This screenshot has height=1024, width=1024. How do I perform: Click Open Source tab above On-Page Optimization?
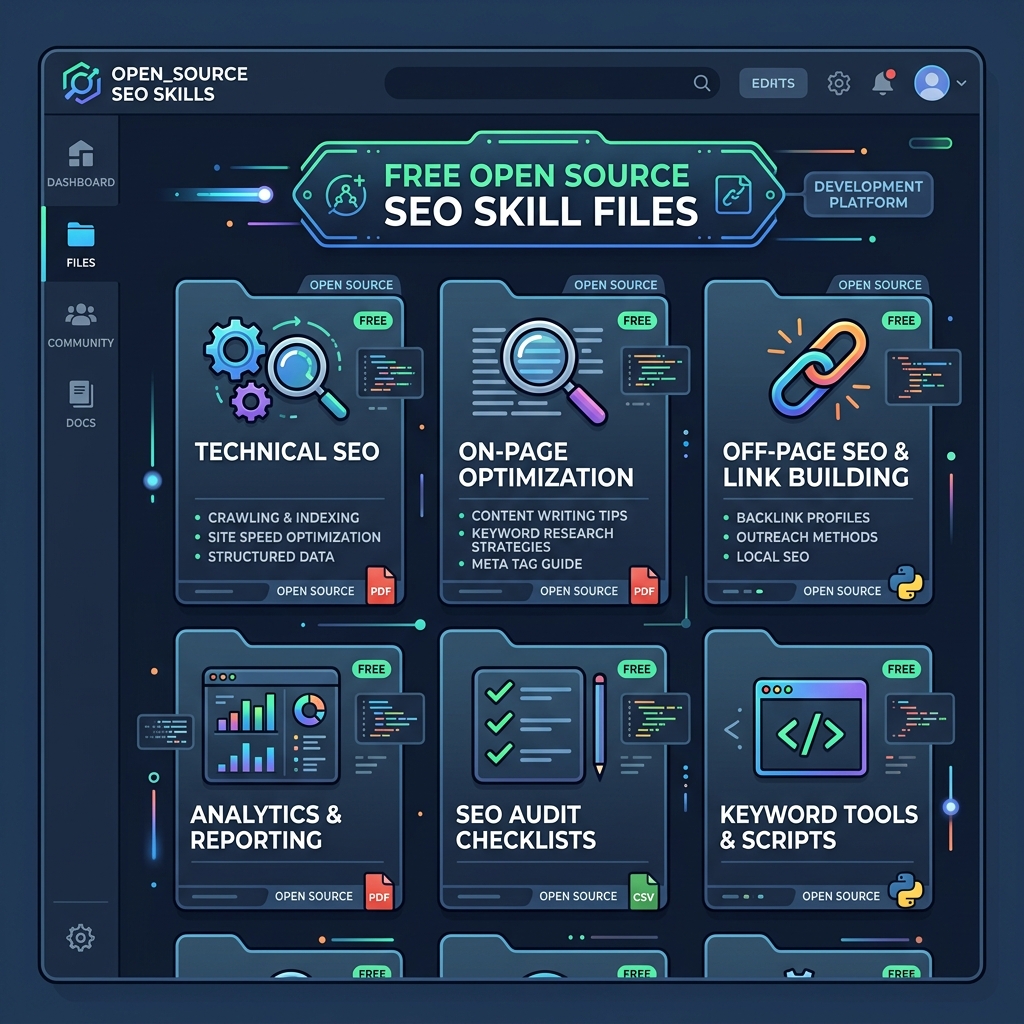[x=615, y=285]
